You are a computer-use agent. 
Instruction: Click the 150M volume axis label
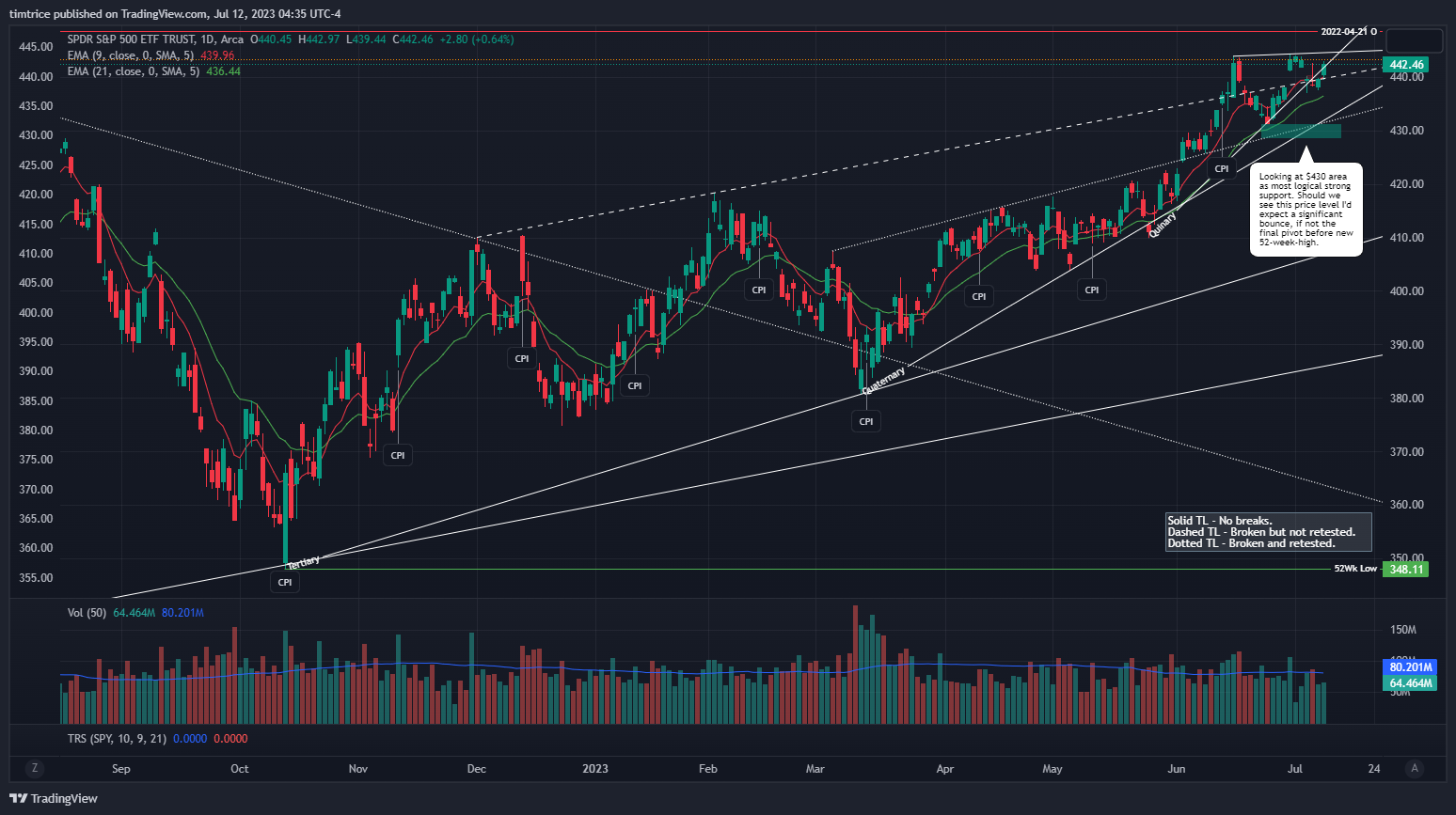(x=1403, y=630)
